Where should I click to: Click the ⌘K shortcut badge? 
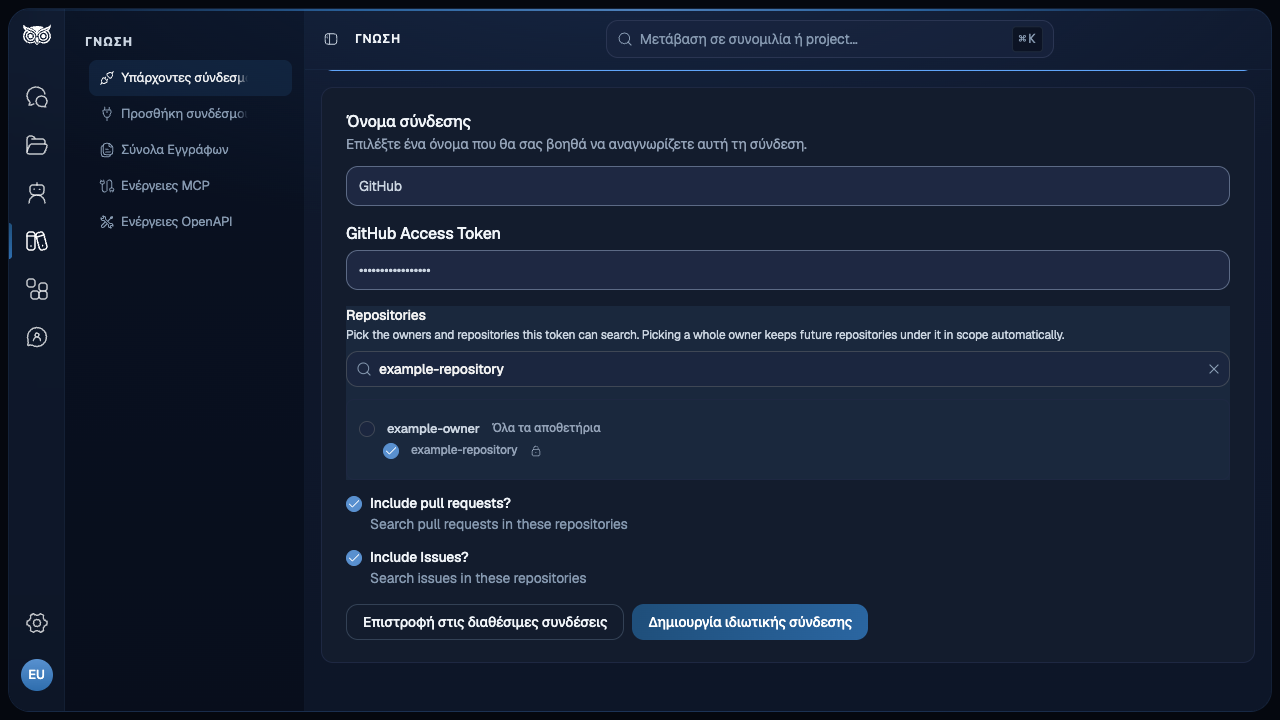(x=1027, y=39)
